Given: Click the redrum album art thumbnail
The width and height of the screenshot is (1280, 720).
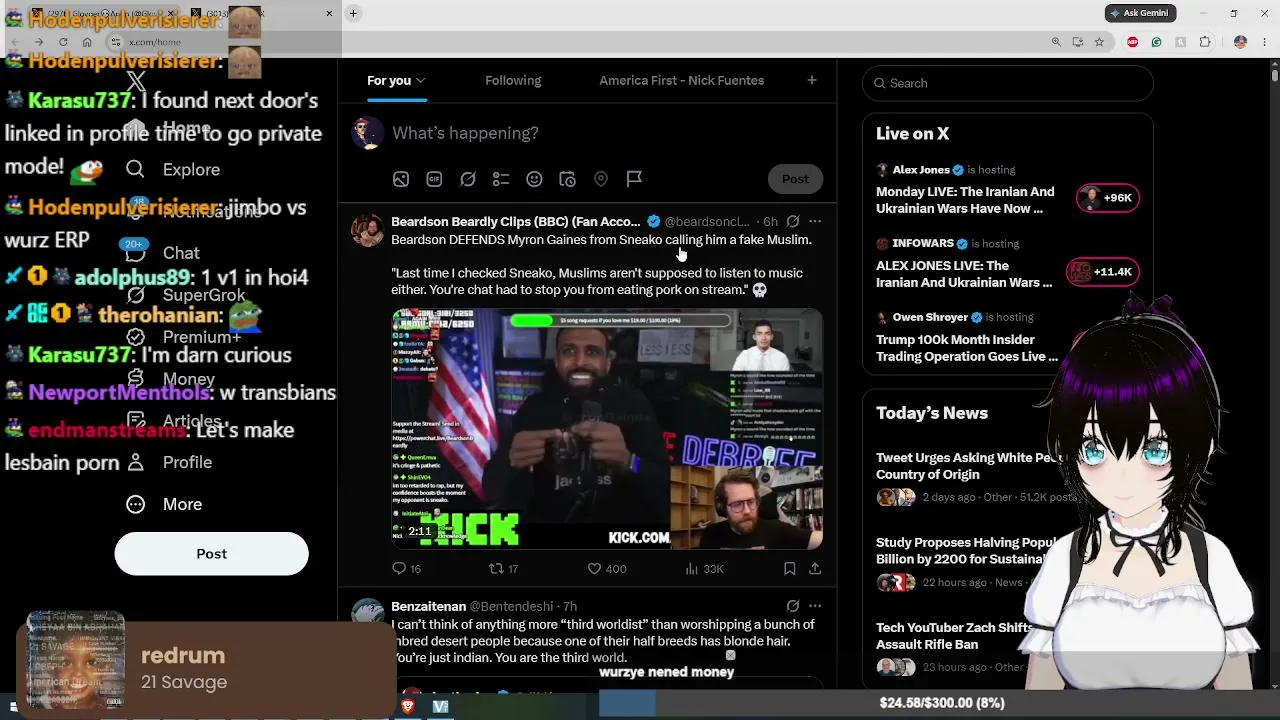Looking at the screenshot, I should point(76,661).
